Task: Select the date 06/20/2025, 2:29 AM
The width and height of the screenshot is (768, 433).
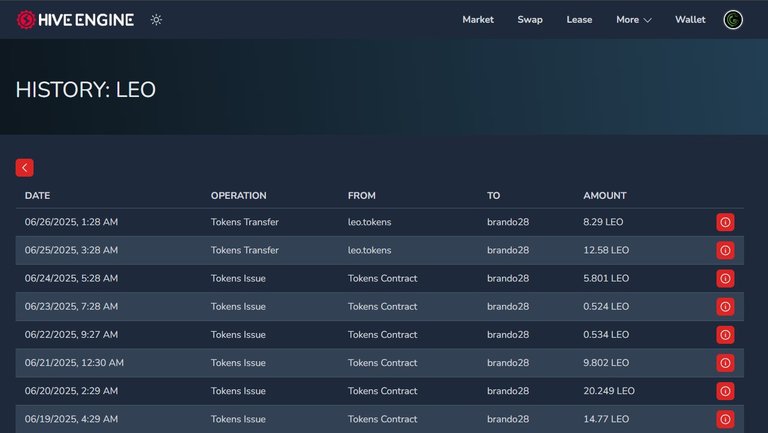Action: pos(71,391)
